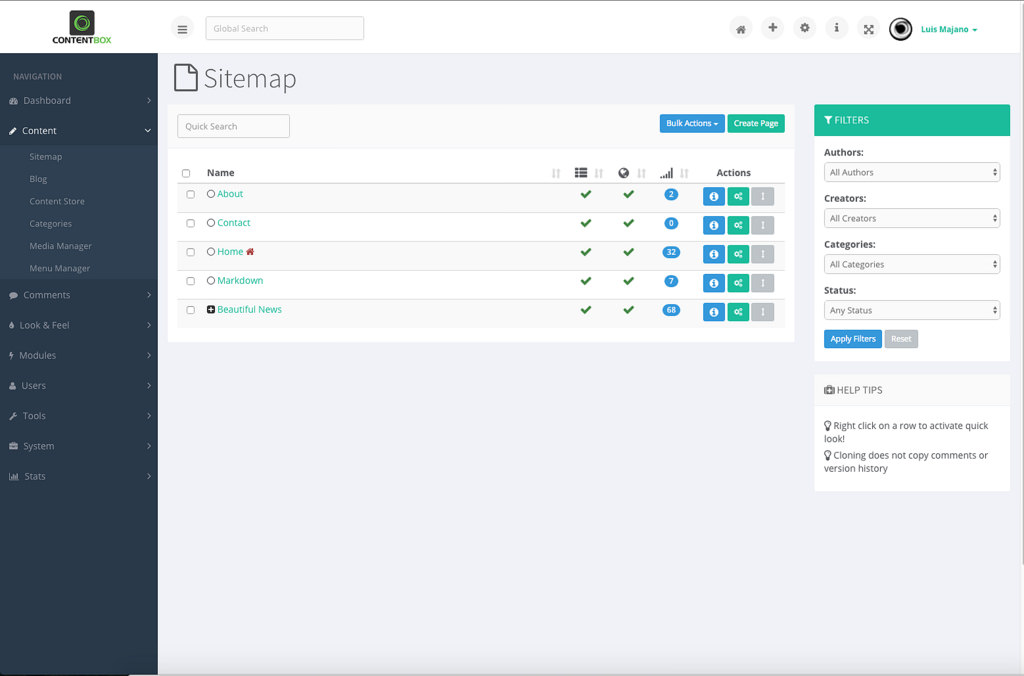Toggle fullscreen with the expand icon
This screenshot has width=1024, height=676.
[x=868, y=29]
